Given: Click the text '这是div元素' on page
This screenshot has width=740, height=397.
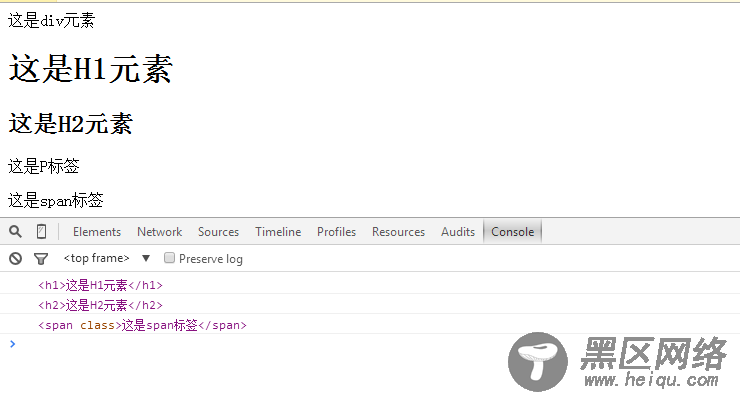Looking at the screenshot, I should 51,21.
